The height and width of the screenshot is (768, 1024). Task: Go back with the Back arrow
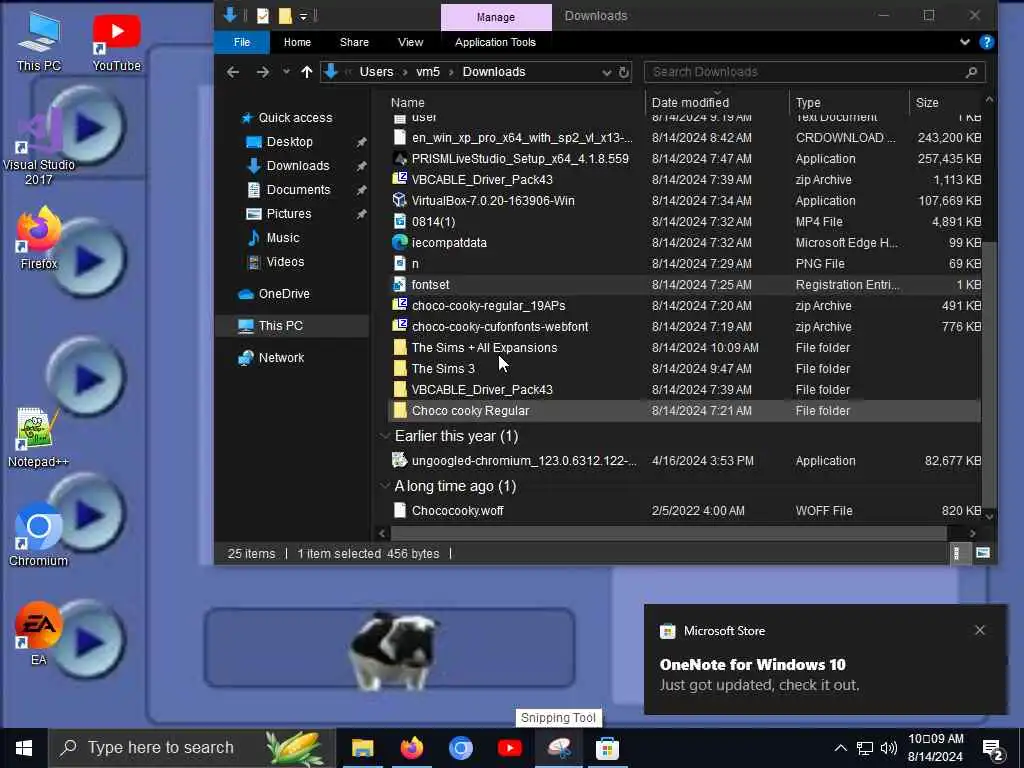point(232,72)
